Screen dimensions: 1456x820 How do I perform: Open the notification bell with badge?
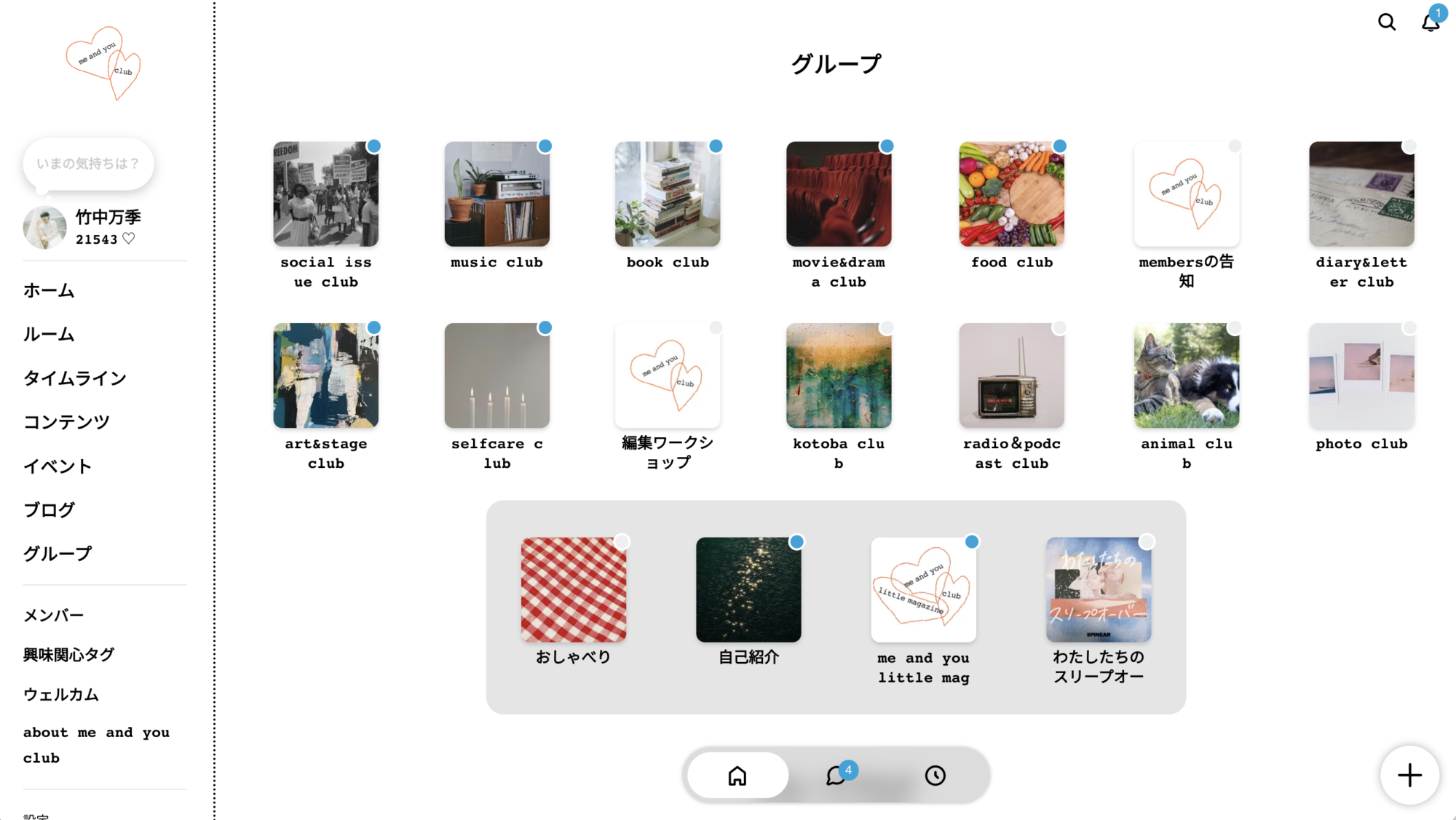[x=1429, y=23]
